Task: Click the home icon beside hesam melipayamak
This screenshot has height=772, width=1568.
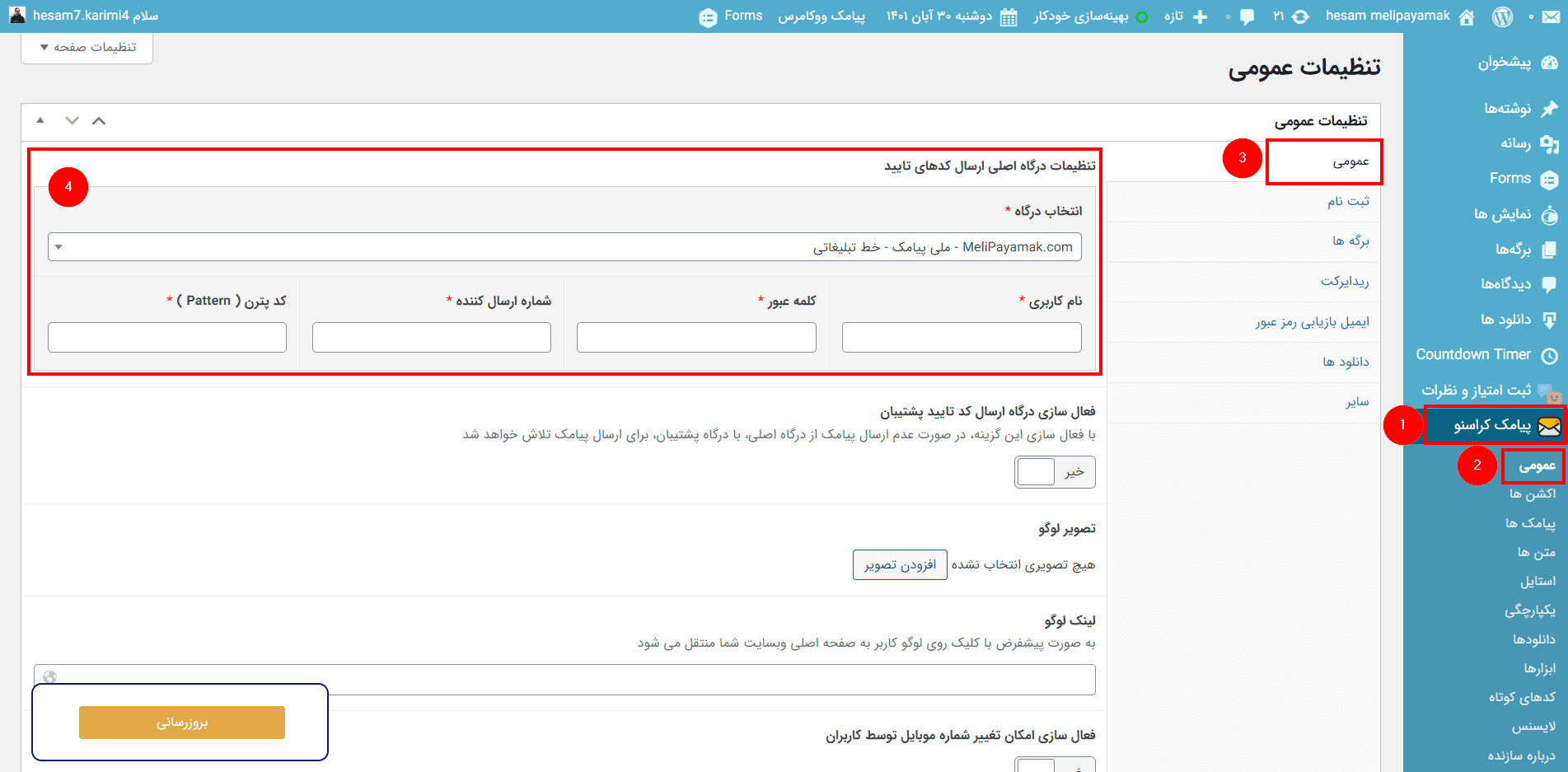Action: coord(1466,15)
